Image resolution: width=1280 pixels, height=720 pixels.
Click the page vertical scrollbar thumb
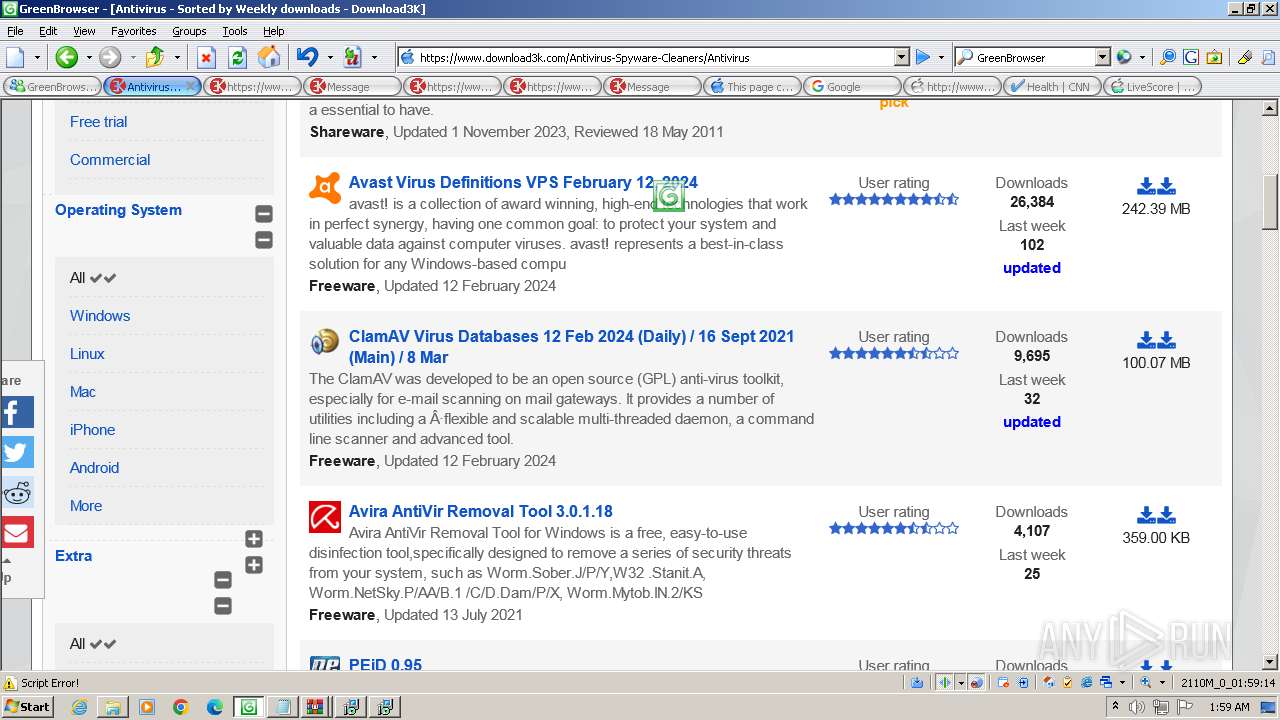[1270, 202]
